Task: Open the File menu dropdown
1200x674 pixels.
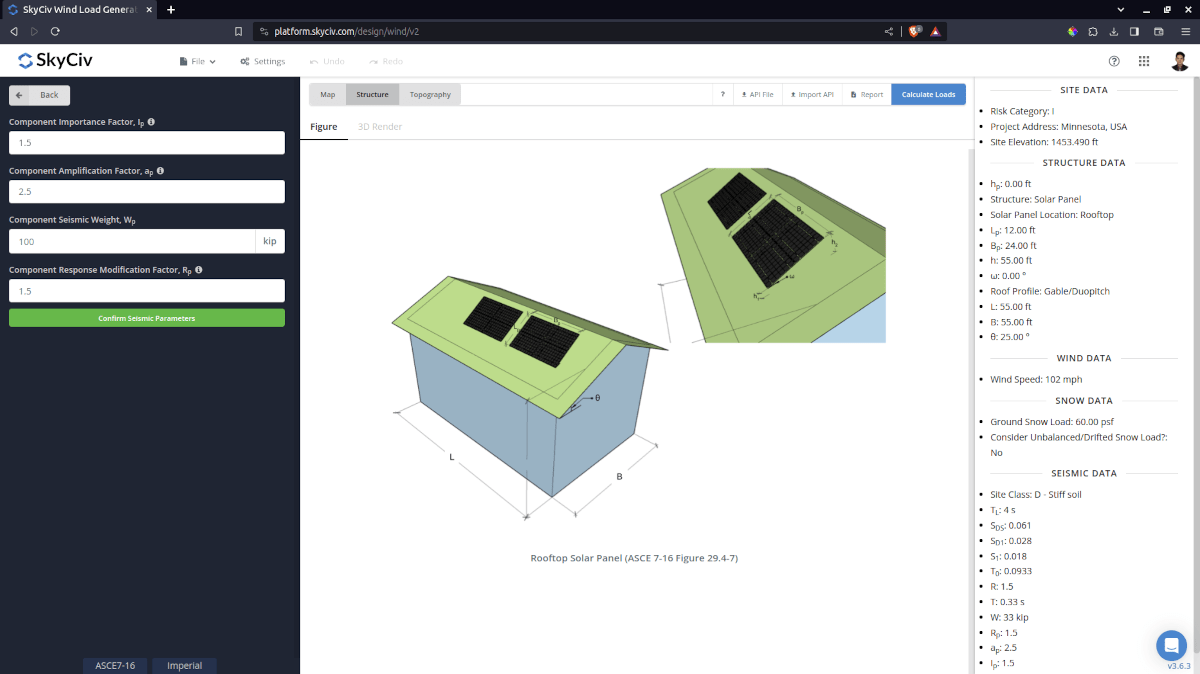Action: pos(197,60)
